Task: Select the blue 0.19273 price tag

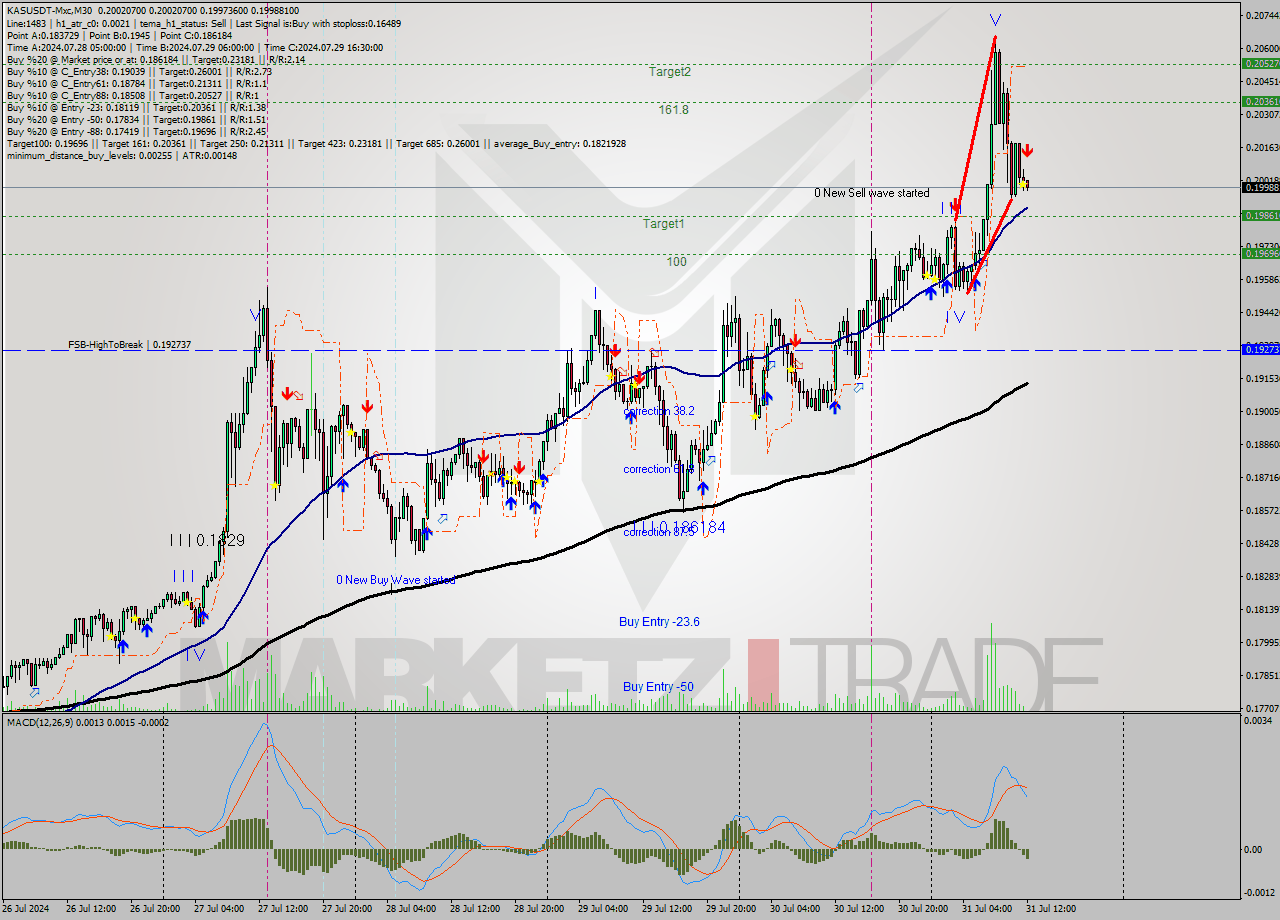Action: (x=1260, y=349)
